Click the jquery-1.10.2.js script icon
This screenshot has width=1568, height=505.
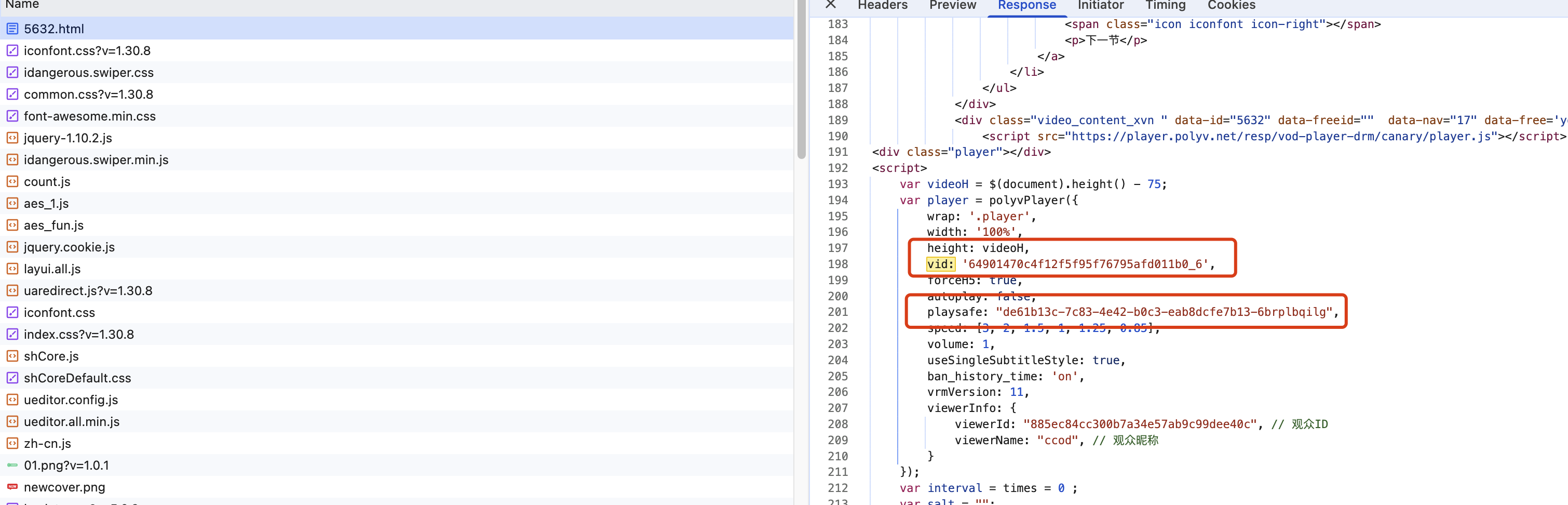[x=12, y=138]
